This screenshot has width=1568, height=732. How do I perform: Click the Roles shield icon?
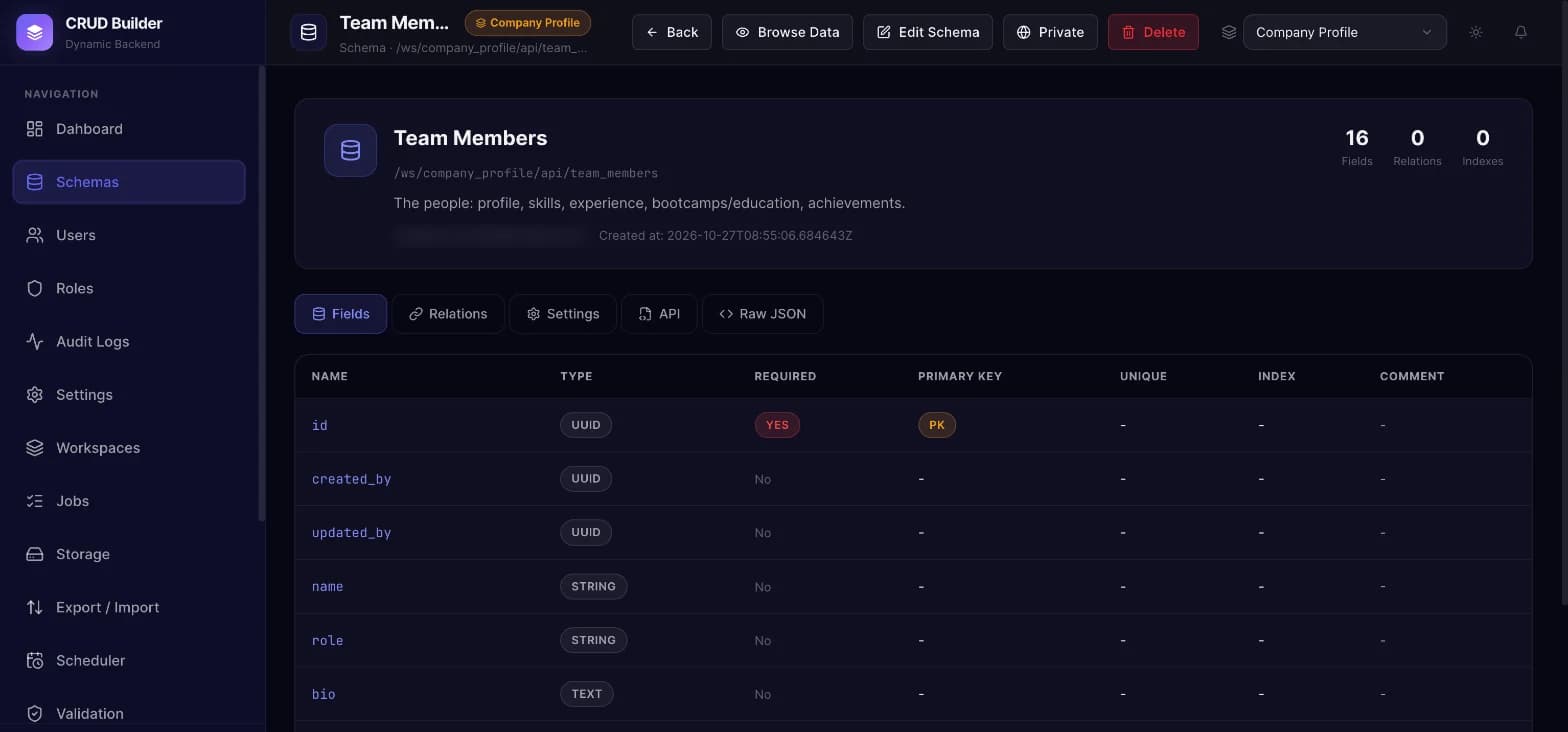tap(35, 288)
